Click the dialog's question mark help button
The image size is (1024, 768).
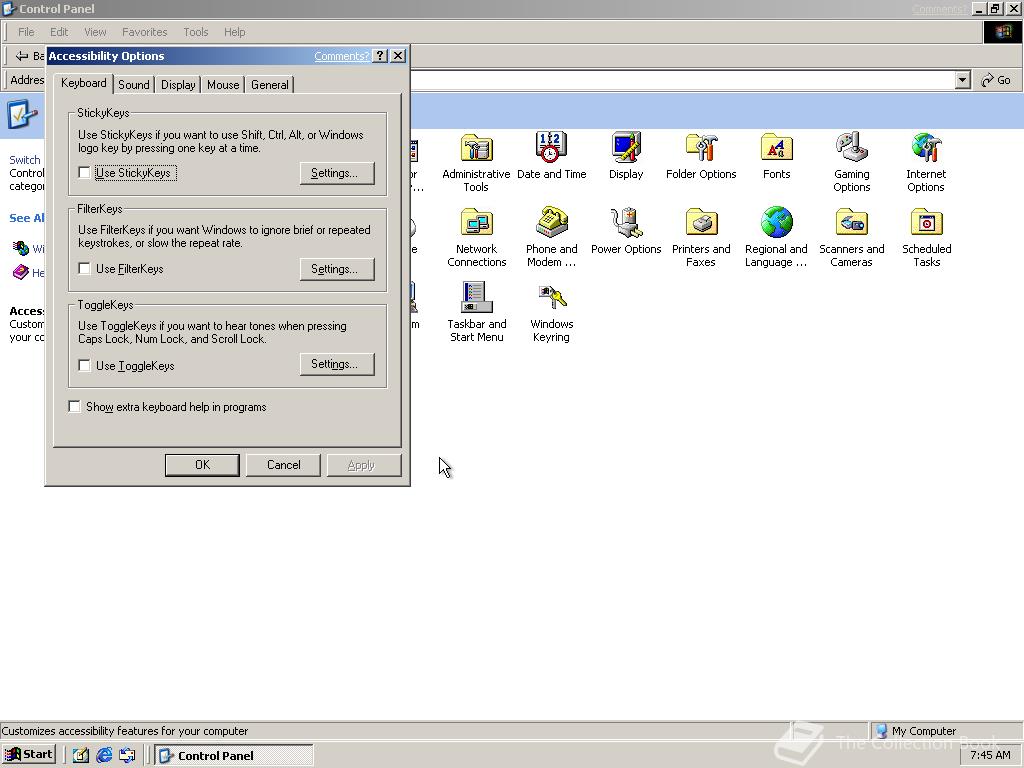tap(379, 56)
